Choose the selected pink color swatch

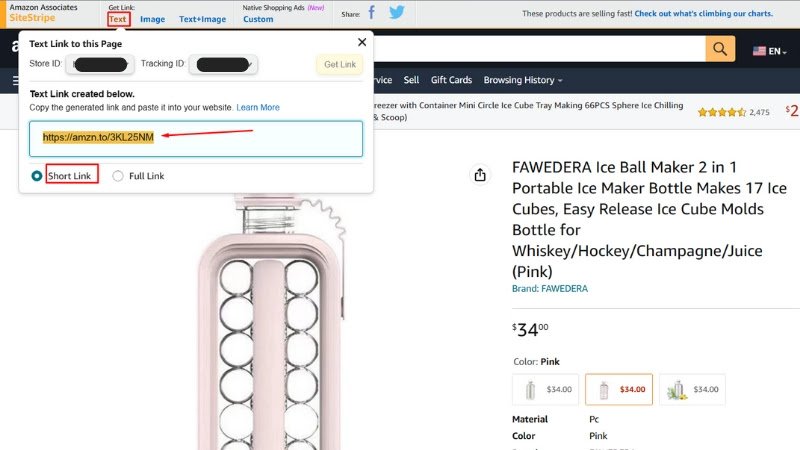click(617, 389)
